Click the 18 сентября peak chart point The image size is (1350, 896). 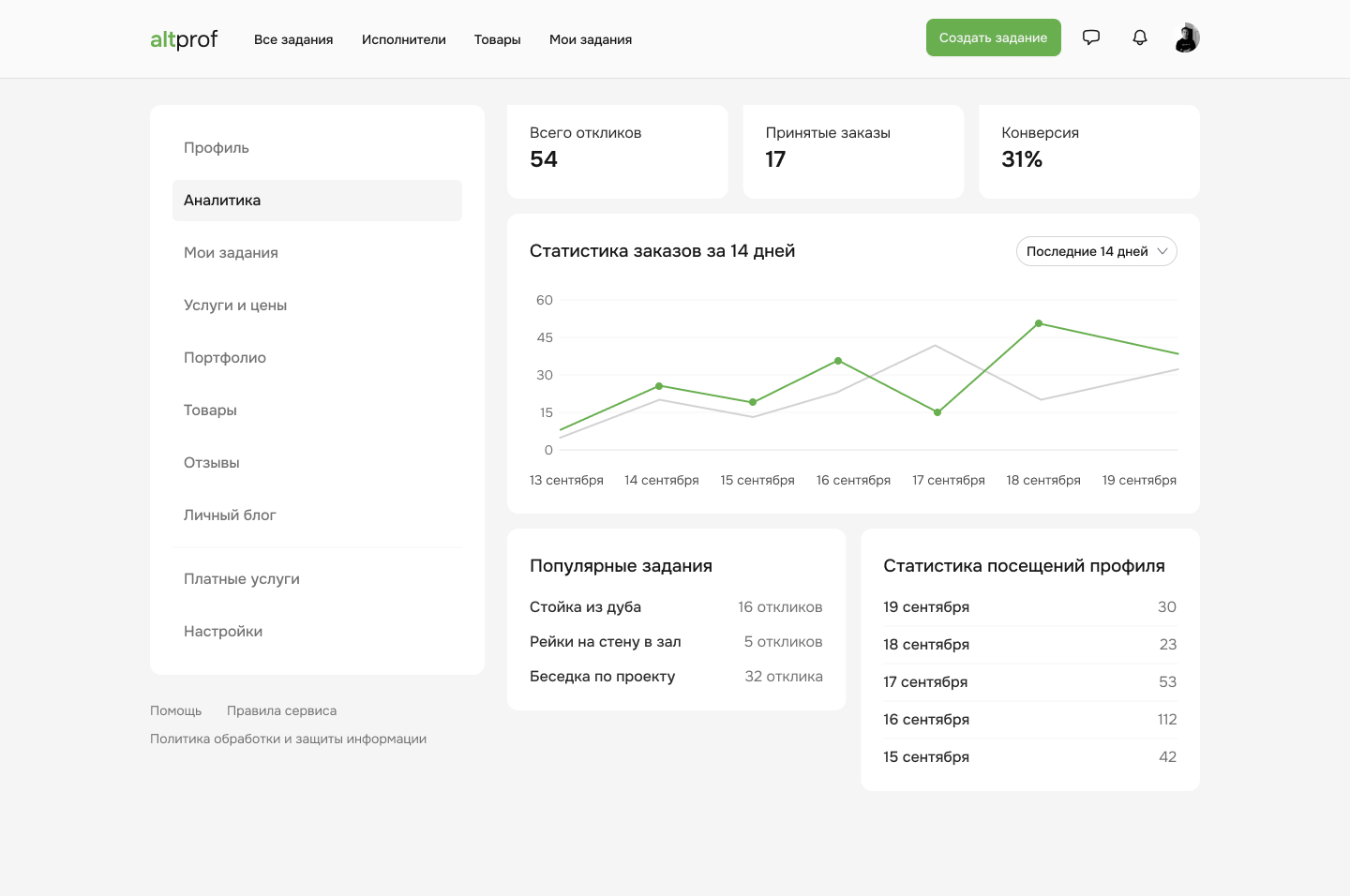coord(1039,323)
